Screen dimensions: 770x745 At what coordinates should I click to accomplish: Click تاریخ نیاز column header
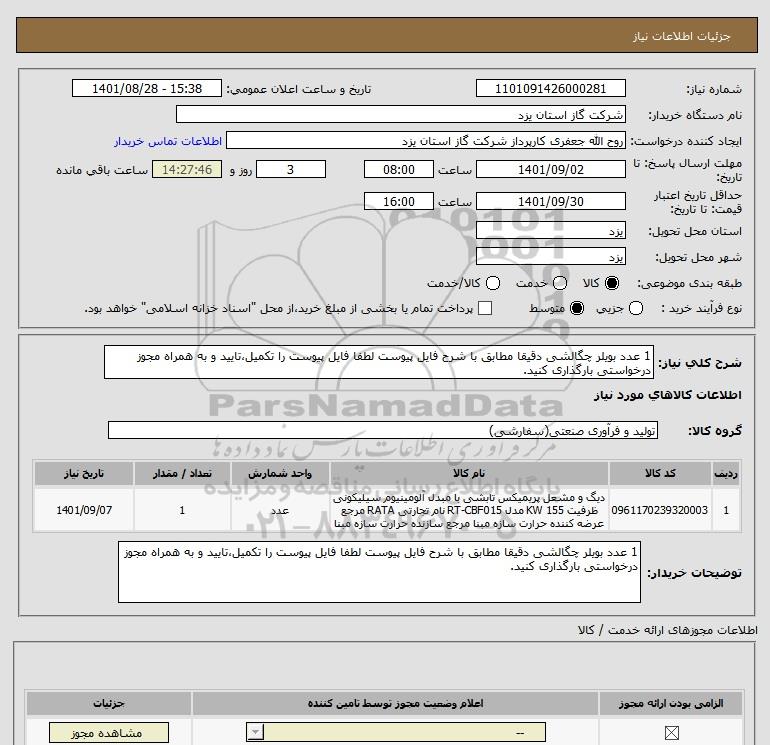point(84,473)
